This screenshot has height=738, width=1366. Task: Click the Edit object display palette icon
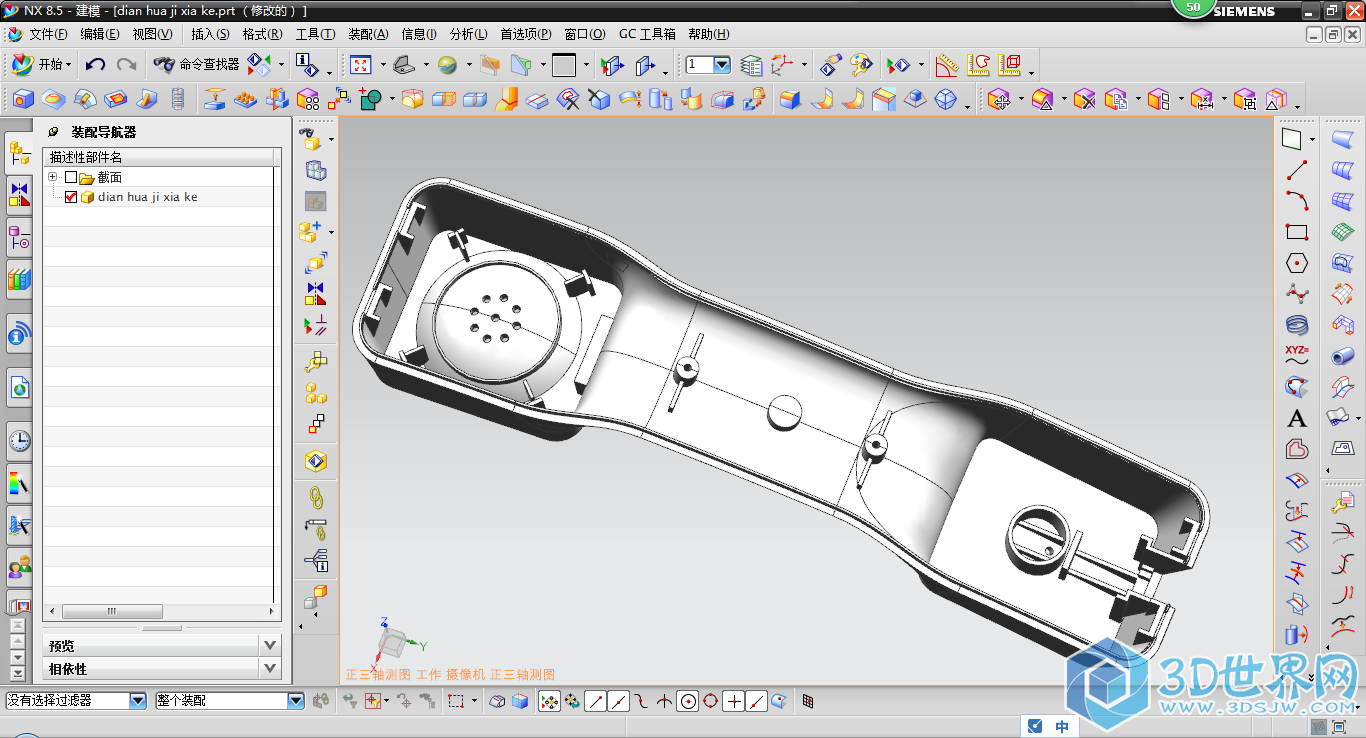tap(861, 65)
